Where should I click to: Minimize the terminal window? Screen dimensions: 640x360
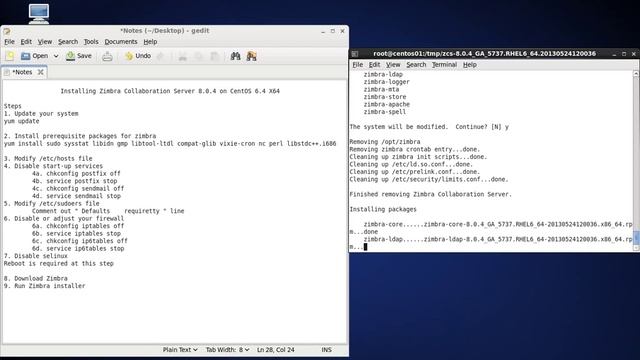(614, 54)
